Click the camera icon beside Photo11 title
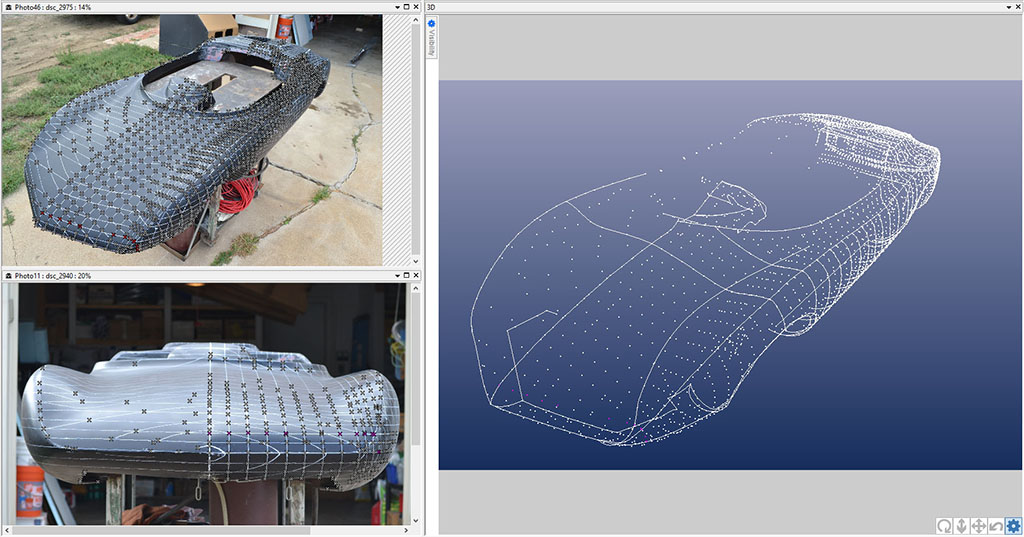Viewport: 1024px width, 537px height. pos(8,275)
